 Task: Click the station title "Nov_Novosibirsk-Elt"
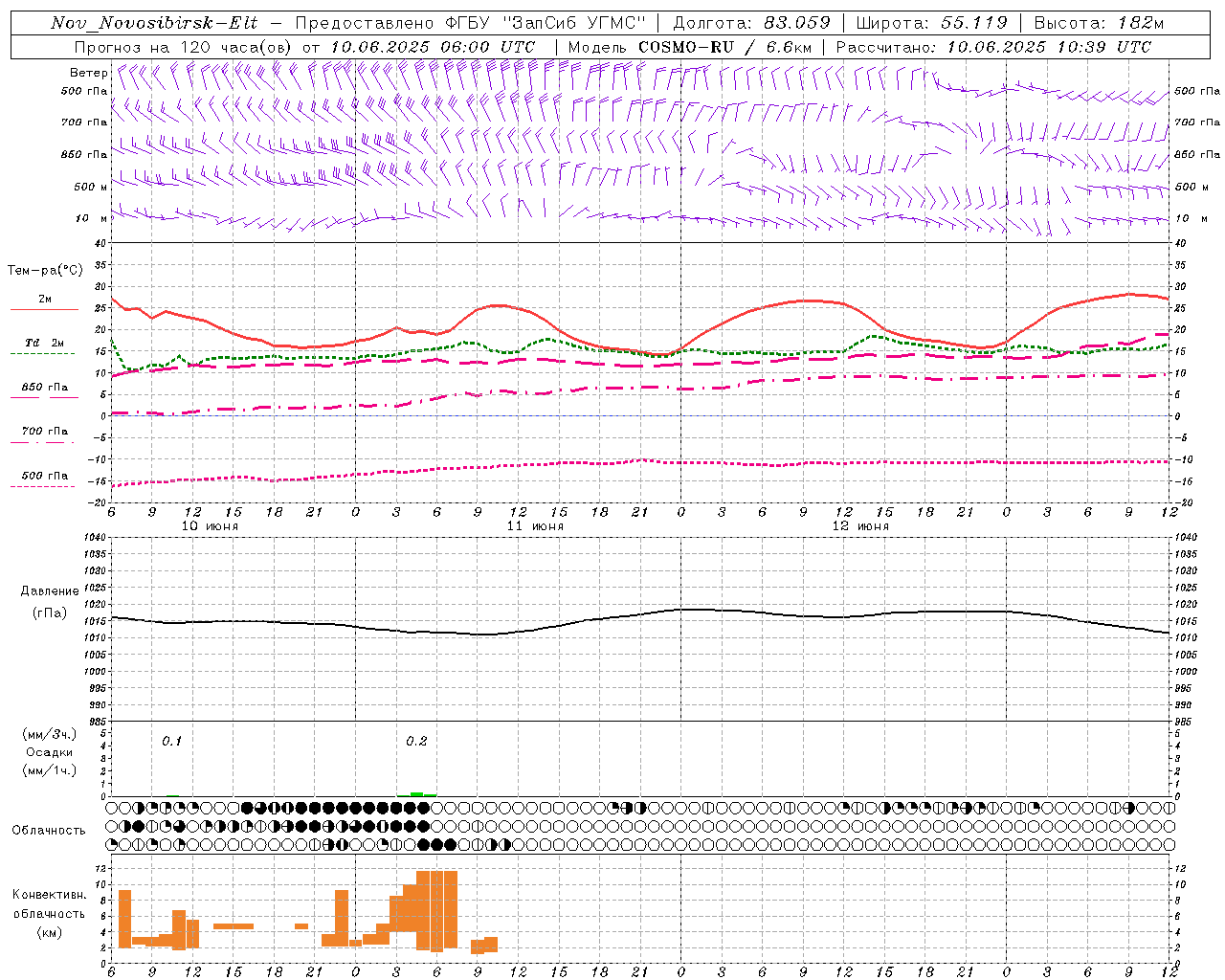coord(154,23)
